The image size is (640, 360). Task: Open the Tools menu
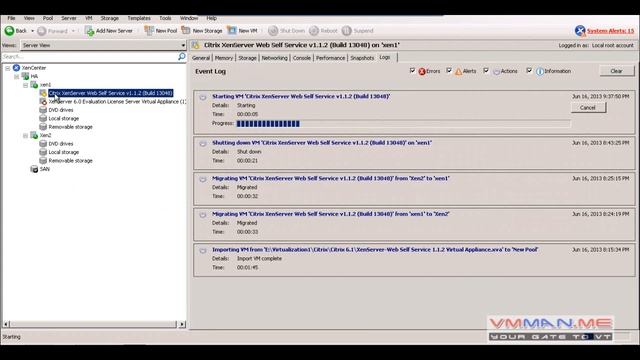[165, 18]
